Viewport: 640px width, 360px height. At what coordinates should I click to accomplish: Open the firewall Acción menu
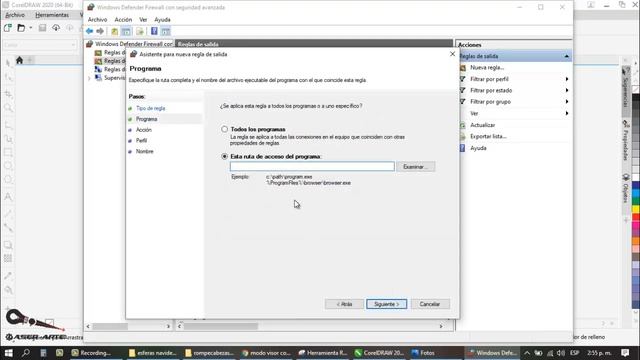tap(123, 20)
